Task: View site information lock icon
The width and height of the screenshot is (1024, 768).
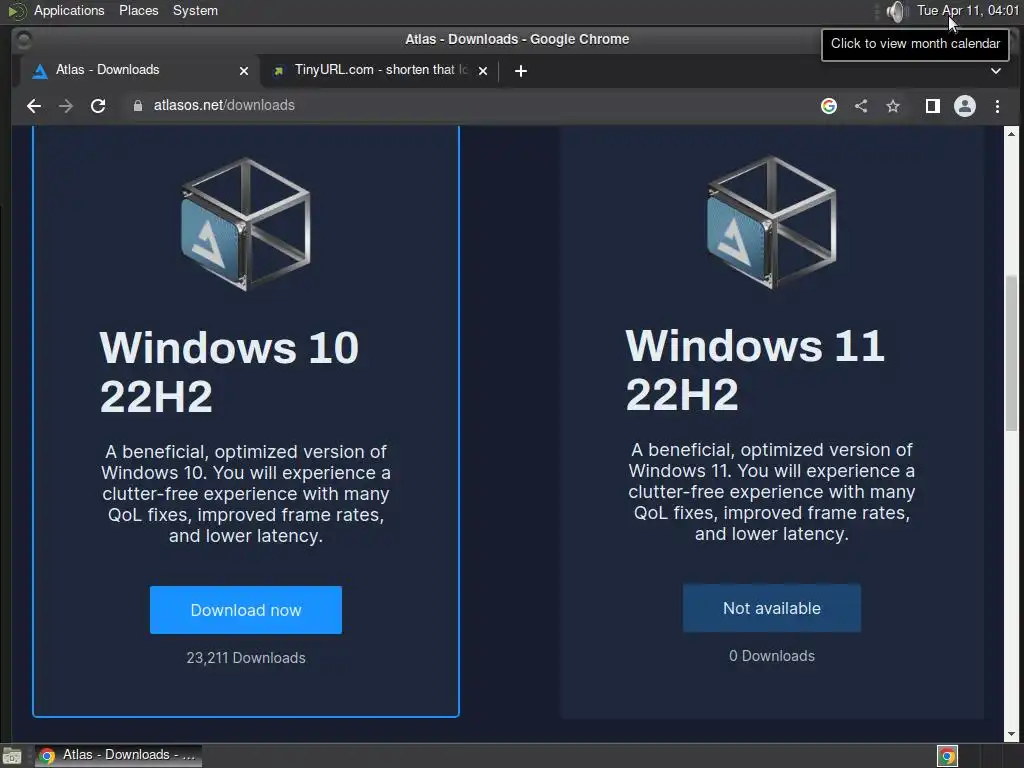Action: [138, 106]
